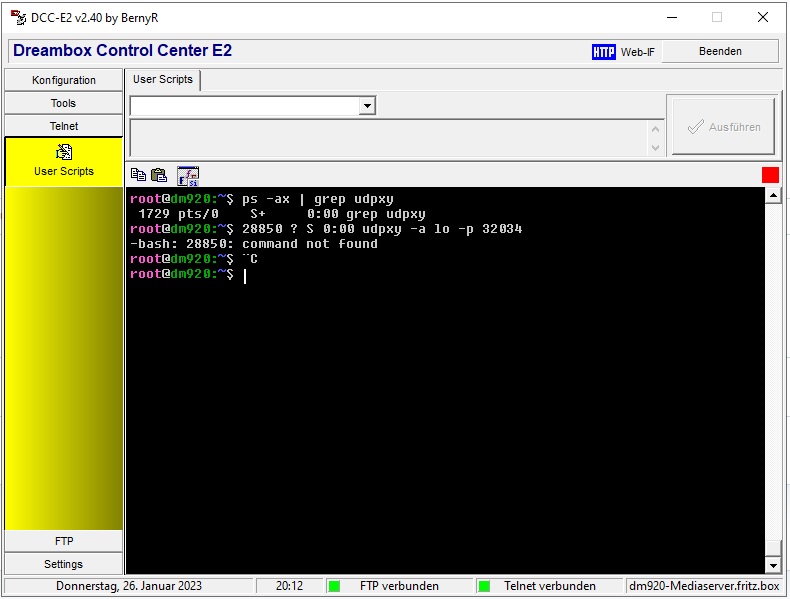
Task: Open the FTP section in the sidebar
Action: 64,541
